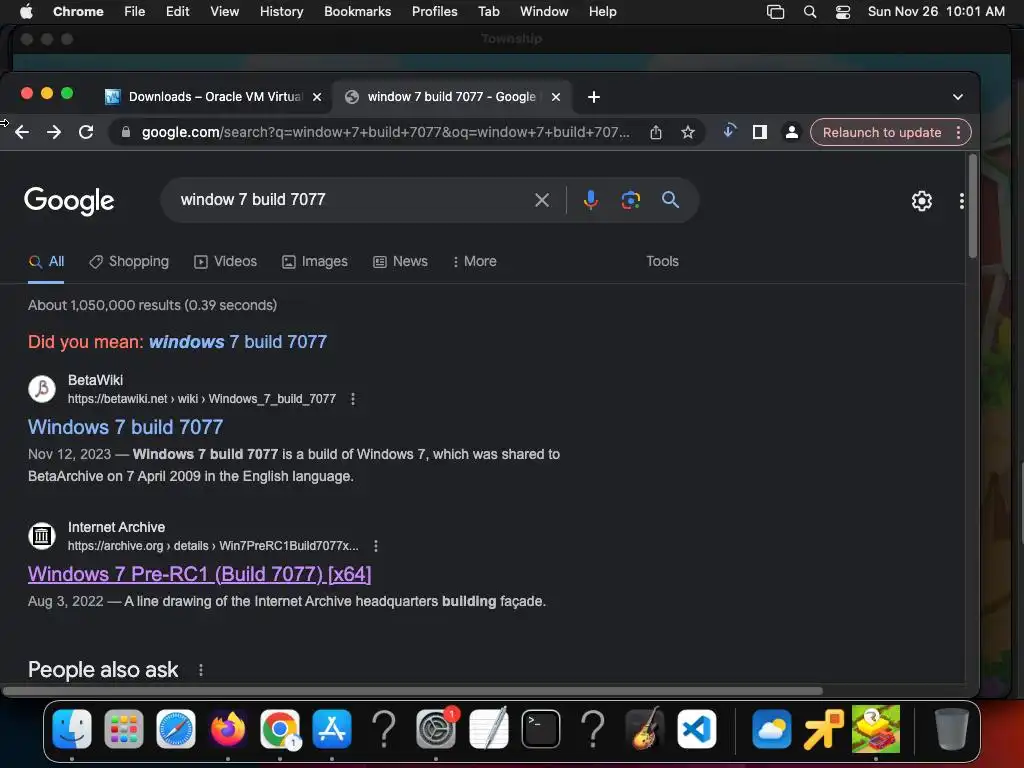Open People also ask three-dot options
This screenshot has height=768, width=1024.
click(200, 670)
